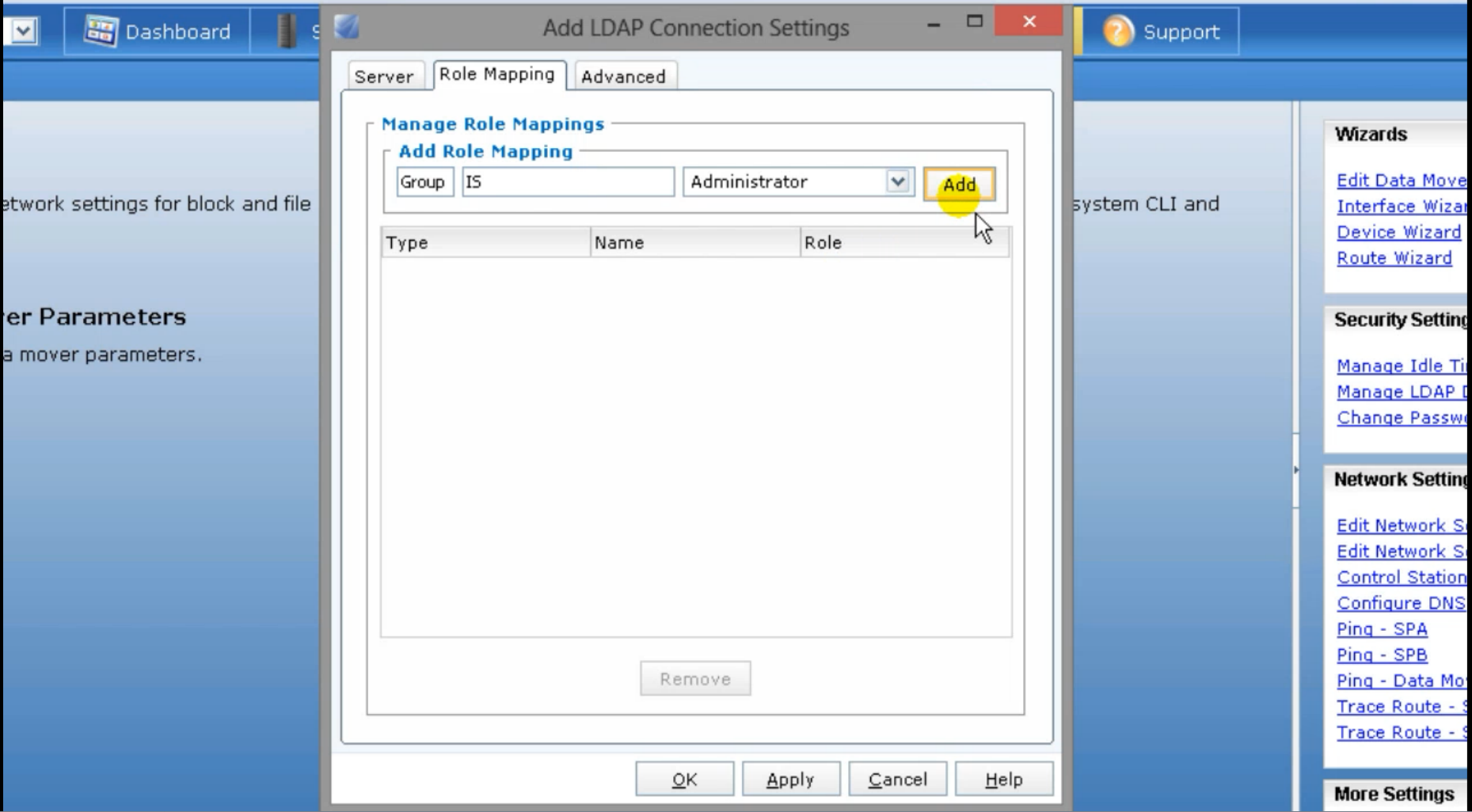Switch to the Server tab
1472x812 pixels.
385,76
